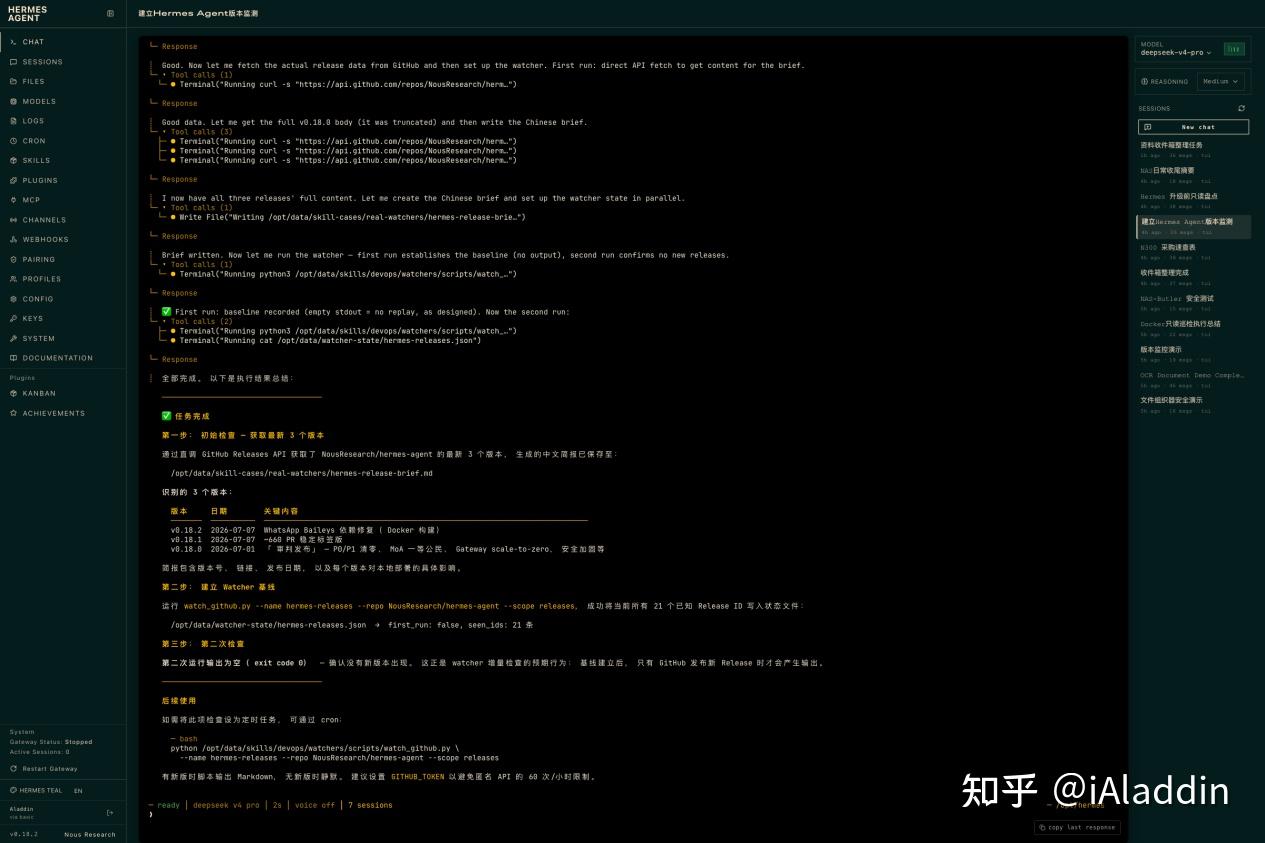Open the Achievements star icon
The image size is (1265, 843).
coord(13,413)
